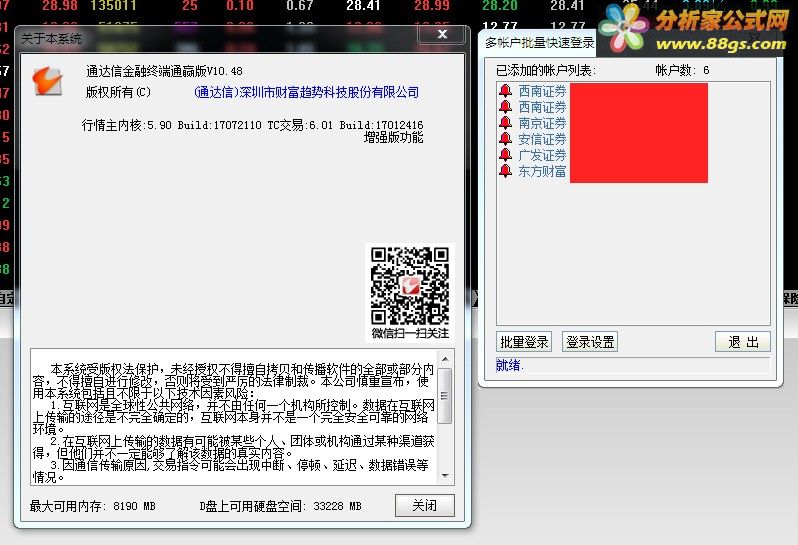Select the topmost 西南证券 account name
Image resolution: width=798 pixels, height=545 pixels.
click(x=542, y=91)
